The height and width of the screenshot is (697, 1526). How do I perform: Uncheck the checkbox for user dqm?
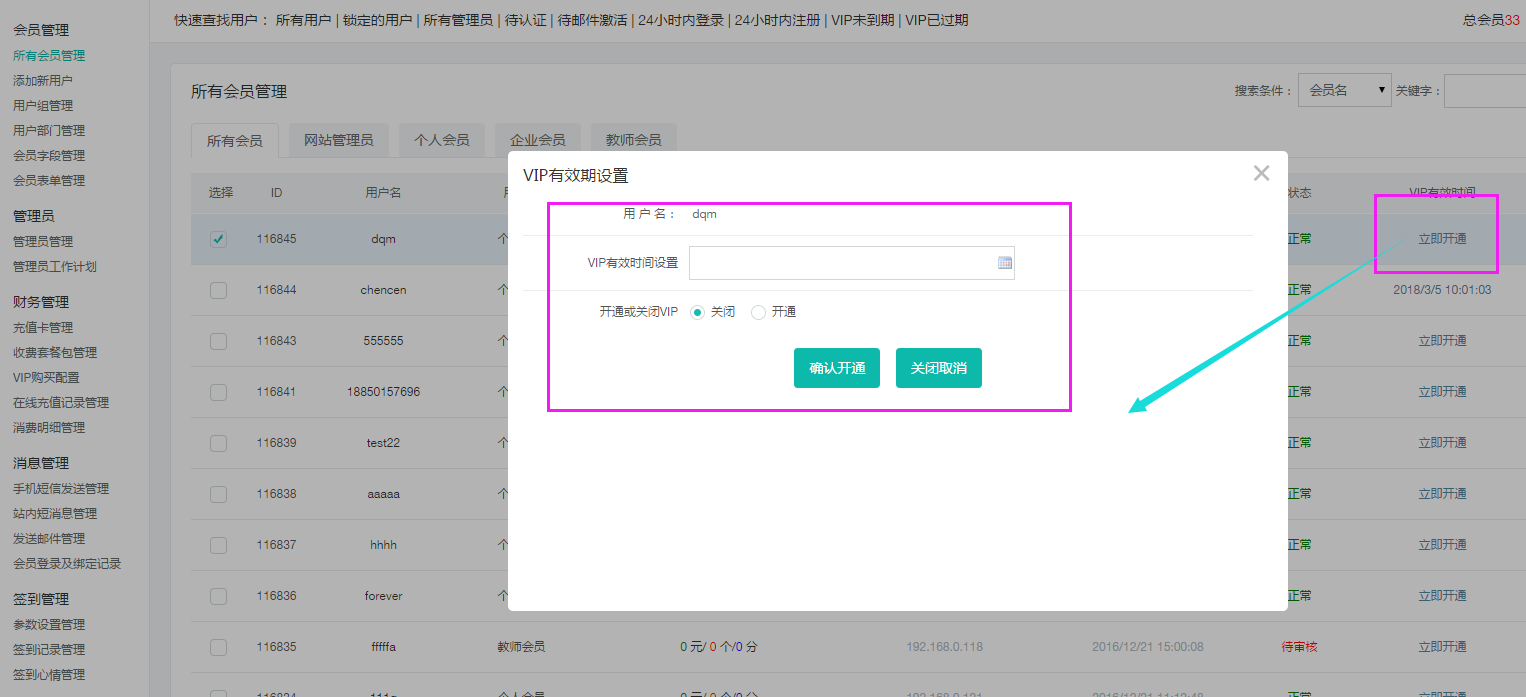(218, 239)
